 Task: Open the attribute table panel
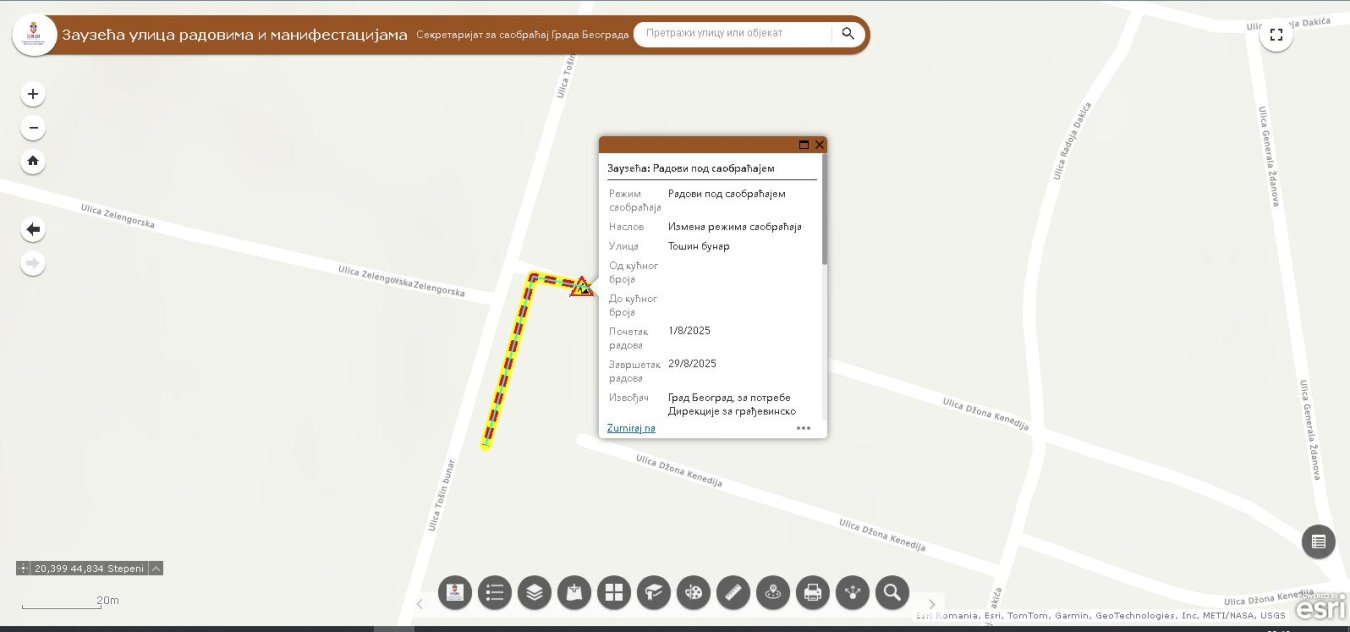1318,541
